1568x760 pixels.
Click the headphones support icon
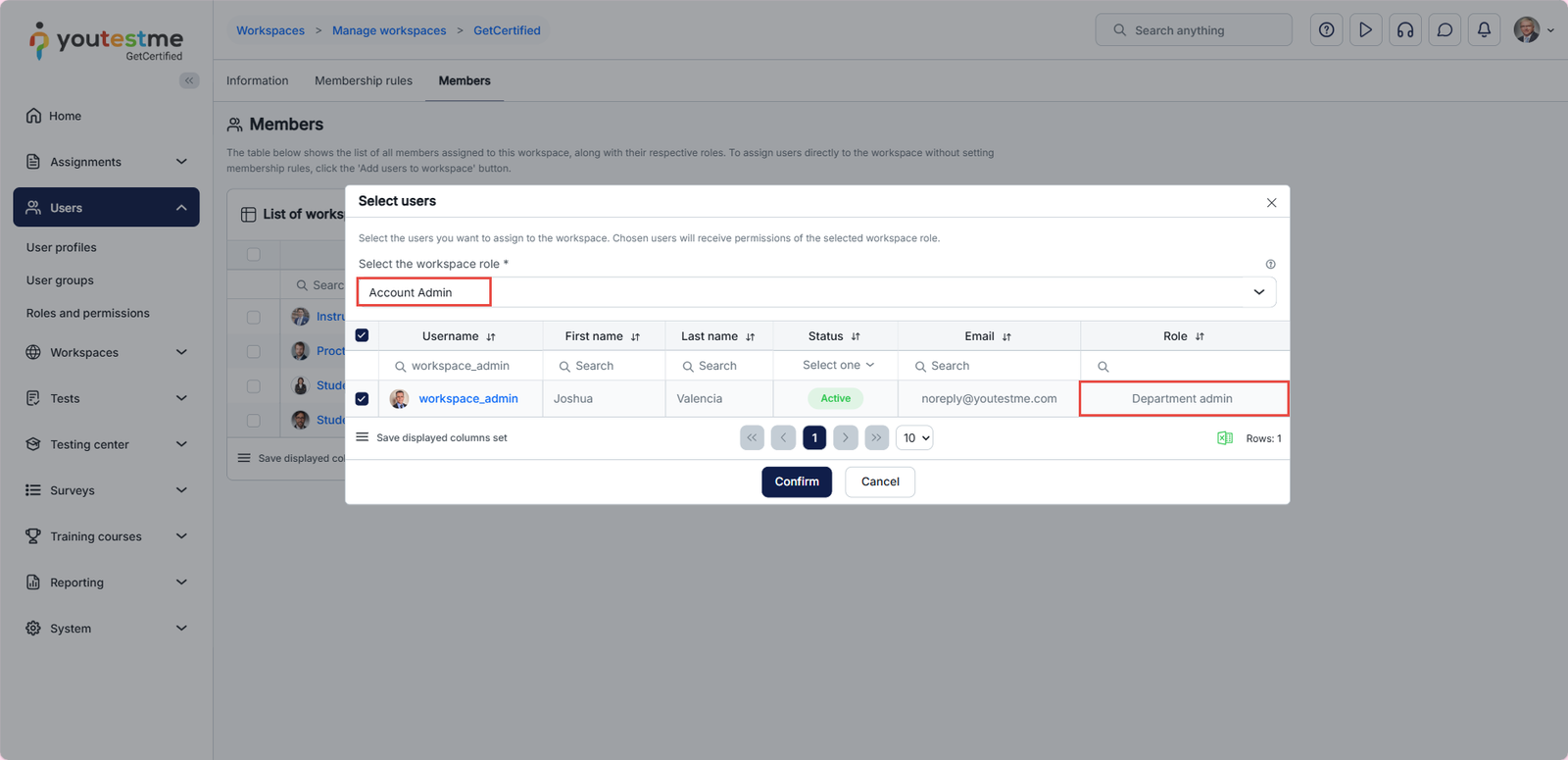pos(1405,30)
